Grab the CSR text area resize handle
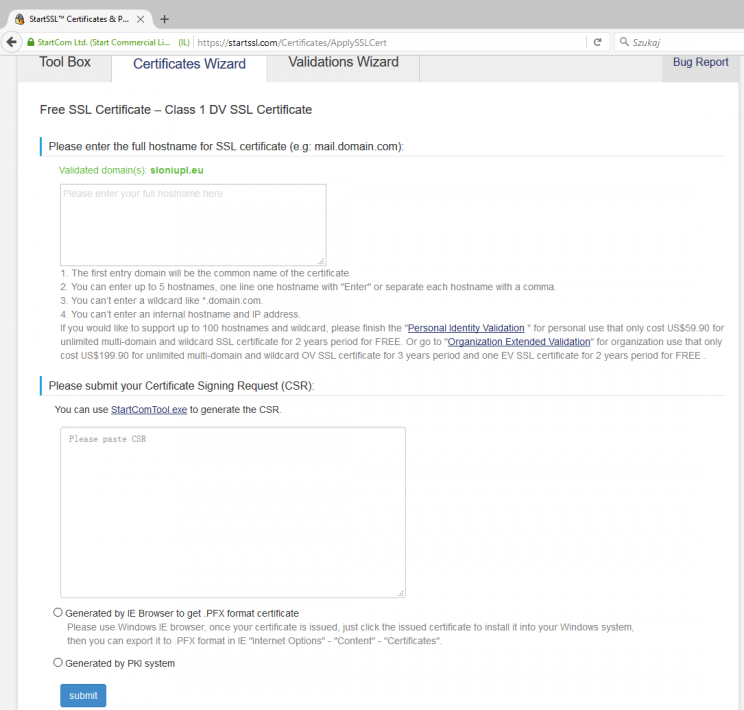Screen dimensions: 744x710 [x=400, y=593]
